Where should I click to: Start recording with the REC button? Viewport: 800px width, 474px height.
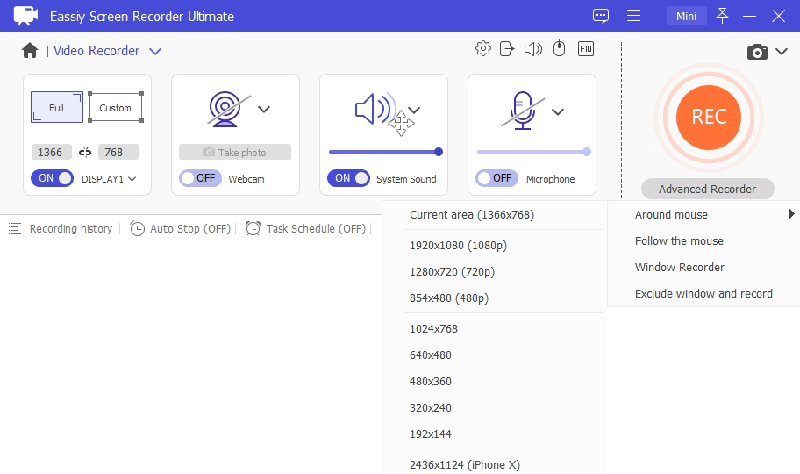point(708,117)
